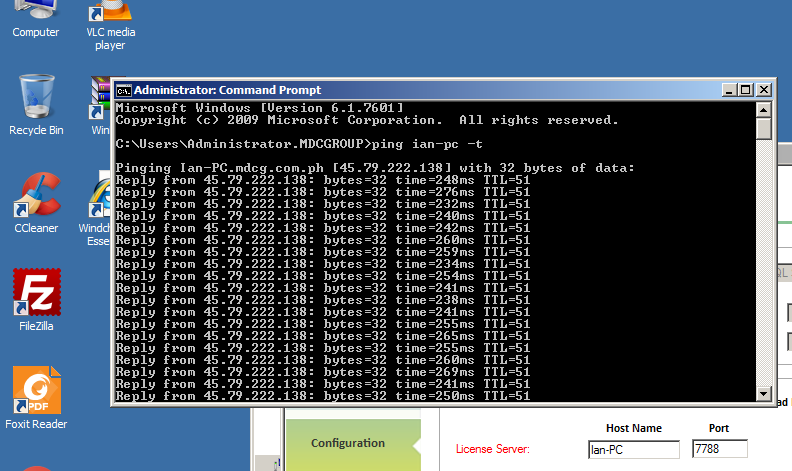
Task: Click the Host Name column label
Action: coord(634,428)
